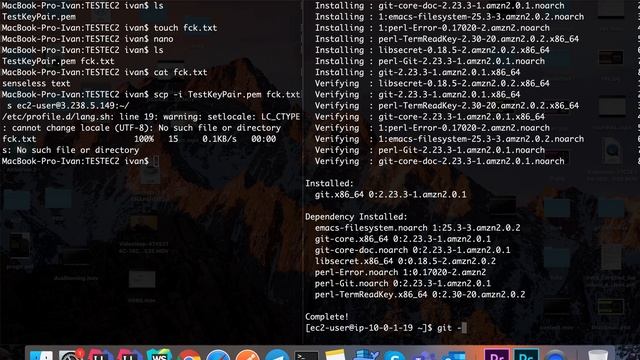
Task: Click 's: No such file or directory' line
Action: [x=70, y=150]
